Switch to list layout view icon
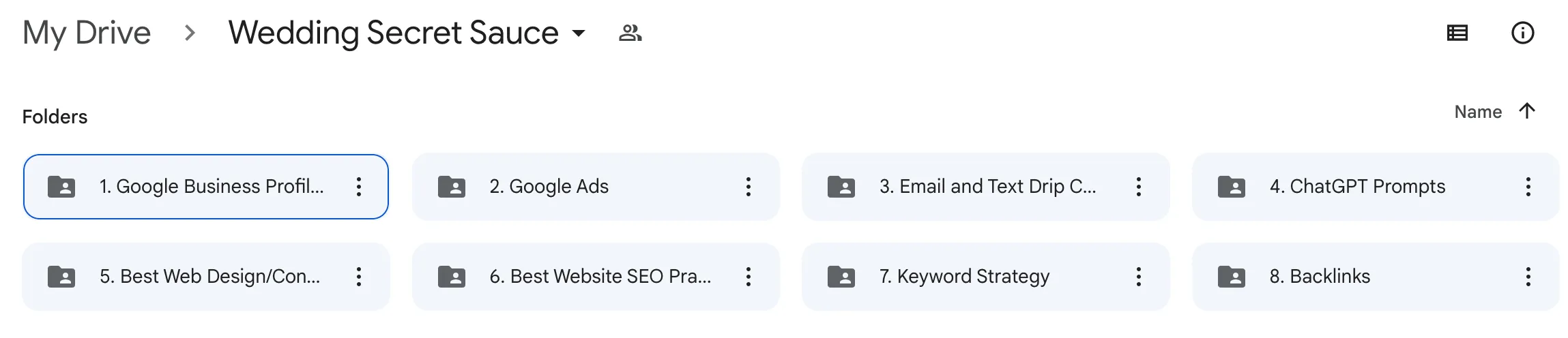This screenshot has height=338, width=1568. click(x=1457, y=33)
